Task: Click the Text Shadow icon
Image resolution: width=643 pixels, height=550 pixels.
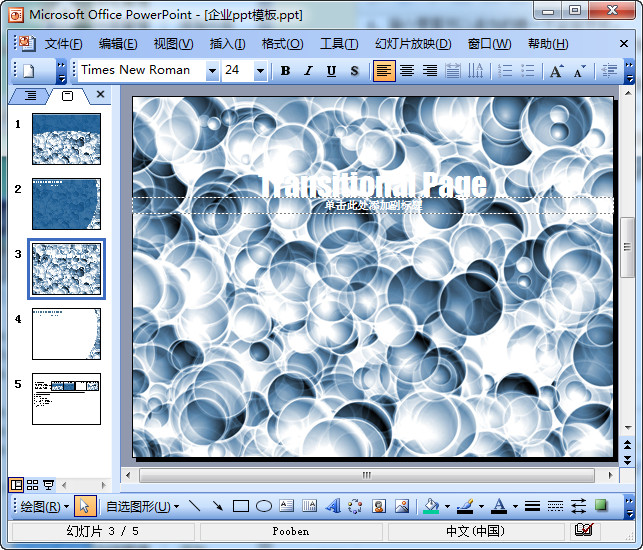Action: [x=354, y=71]
